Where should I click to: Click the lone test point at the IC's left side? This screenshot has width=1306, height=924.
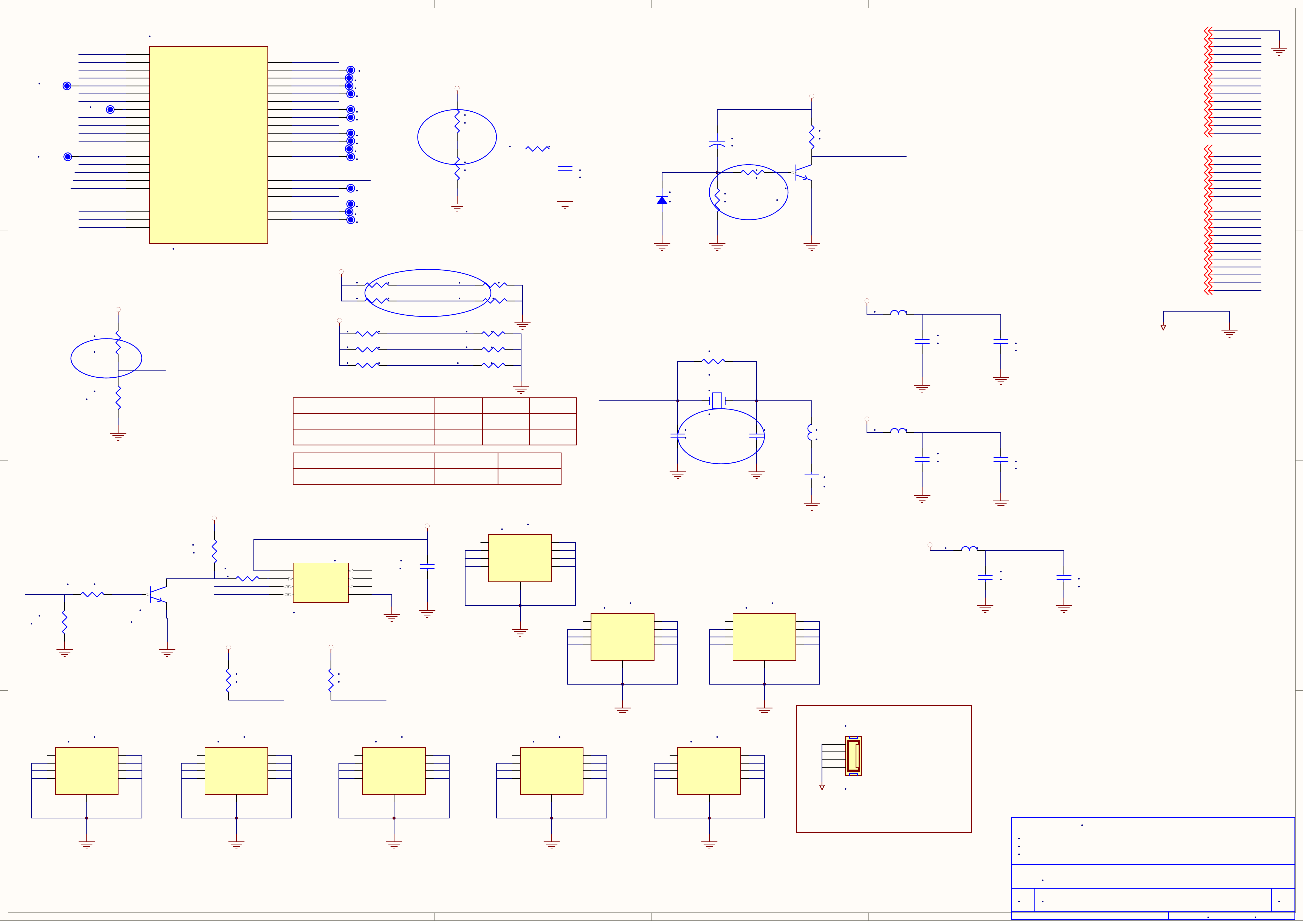pyautogui.click(x=110, y=109)
